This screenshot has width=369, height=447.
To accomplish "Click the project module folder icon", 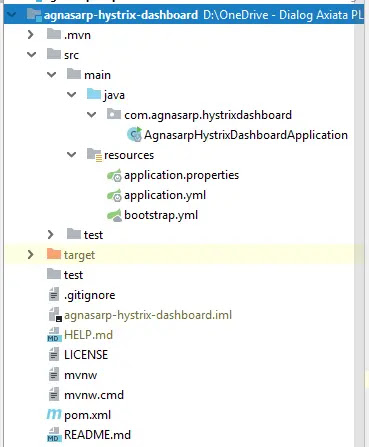I will (x=34, y=15).
